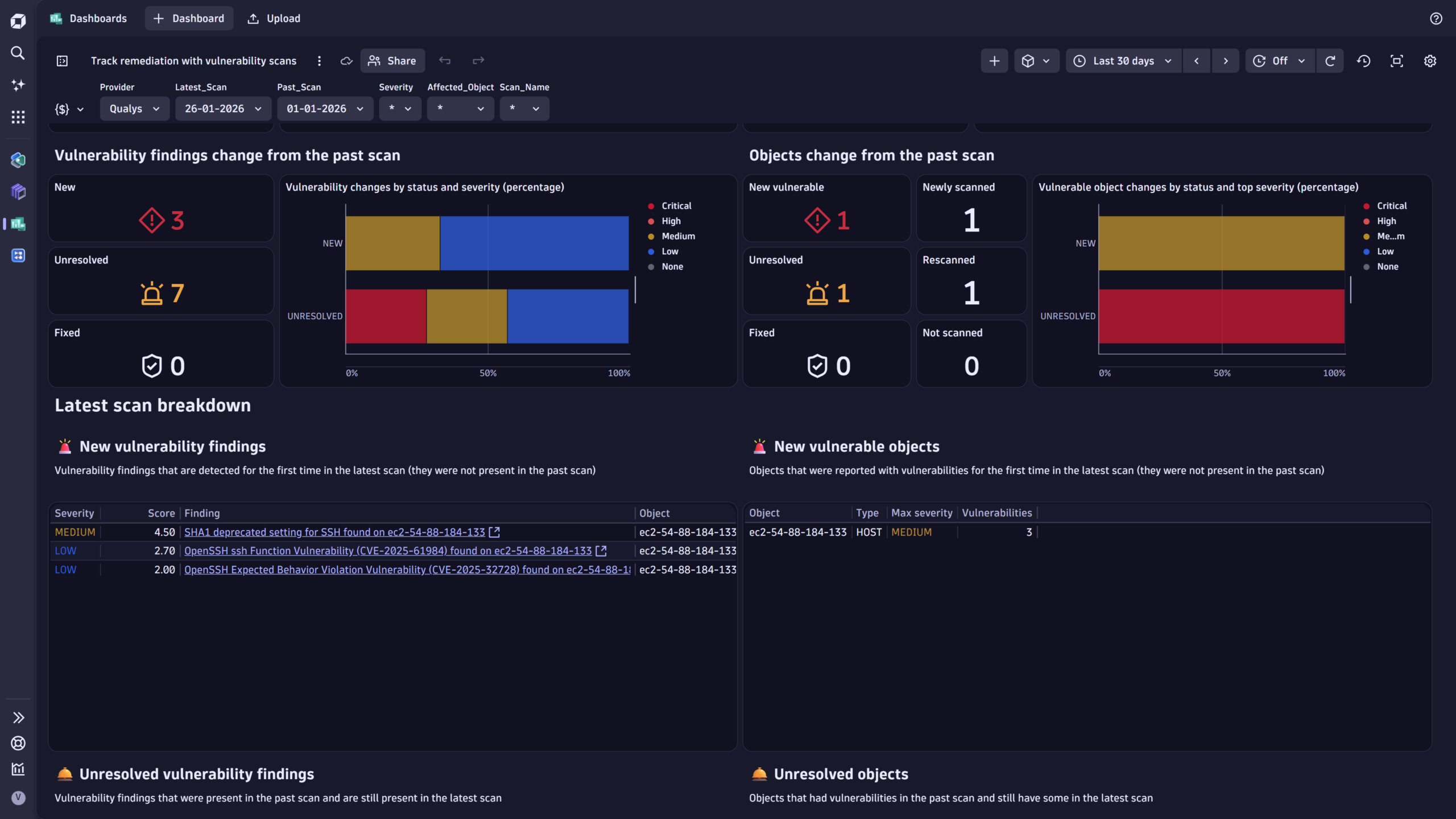Open the apps grid icon in the sidebar
1456x819 pixels.
coord(18,117)
